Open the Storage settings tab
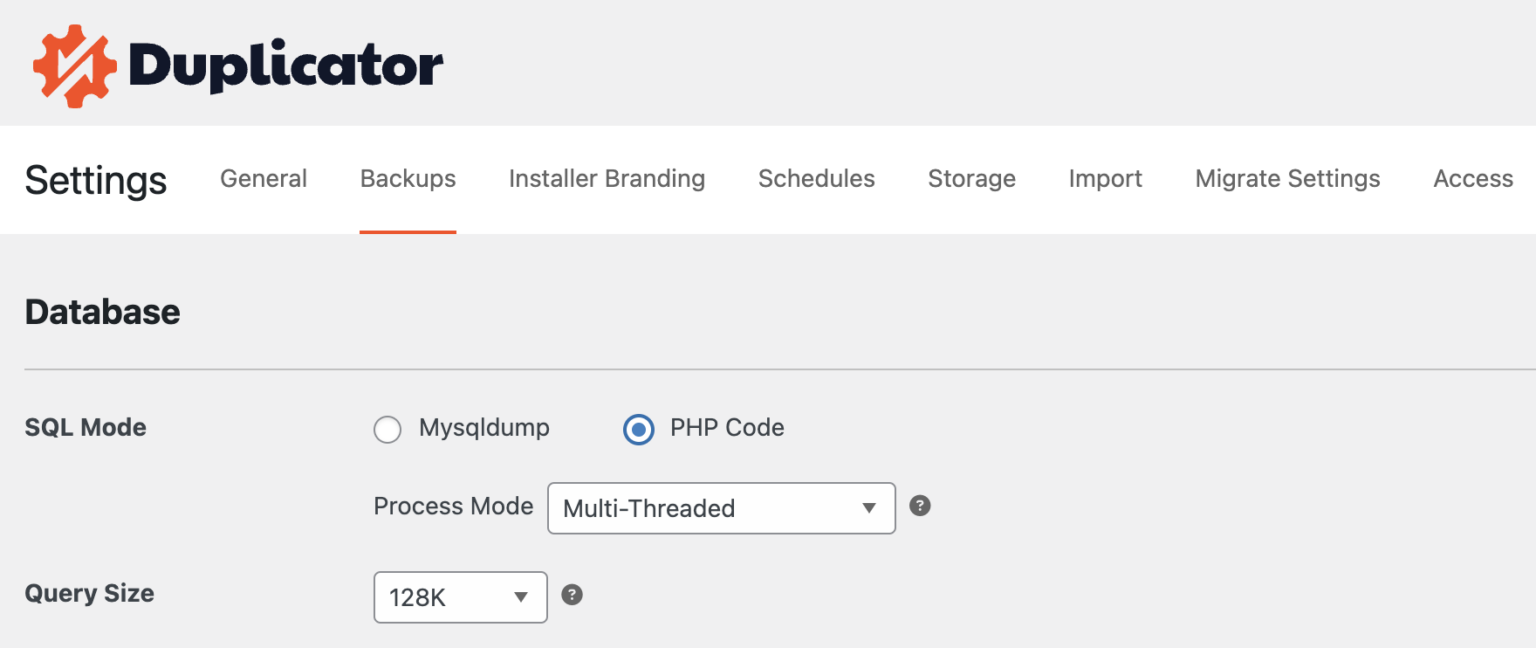The width and height of the screenshot is (1536, 648). pos(971,179)
